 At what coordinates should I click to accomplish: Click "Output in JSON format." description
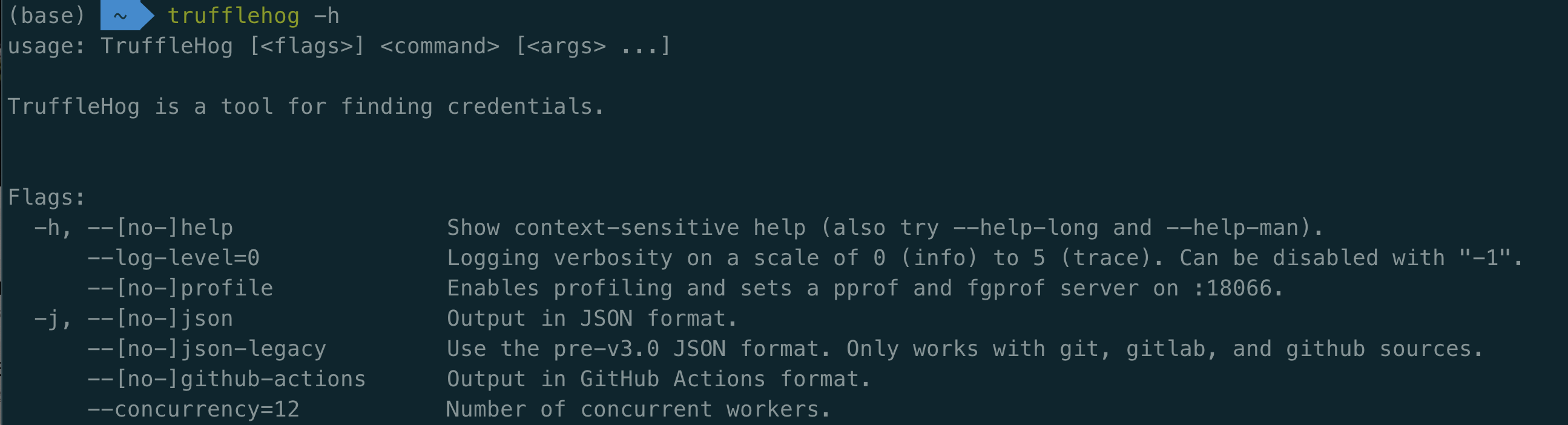[x=591, y=319]
